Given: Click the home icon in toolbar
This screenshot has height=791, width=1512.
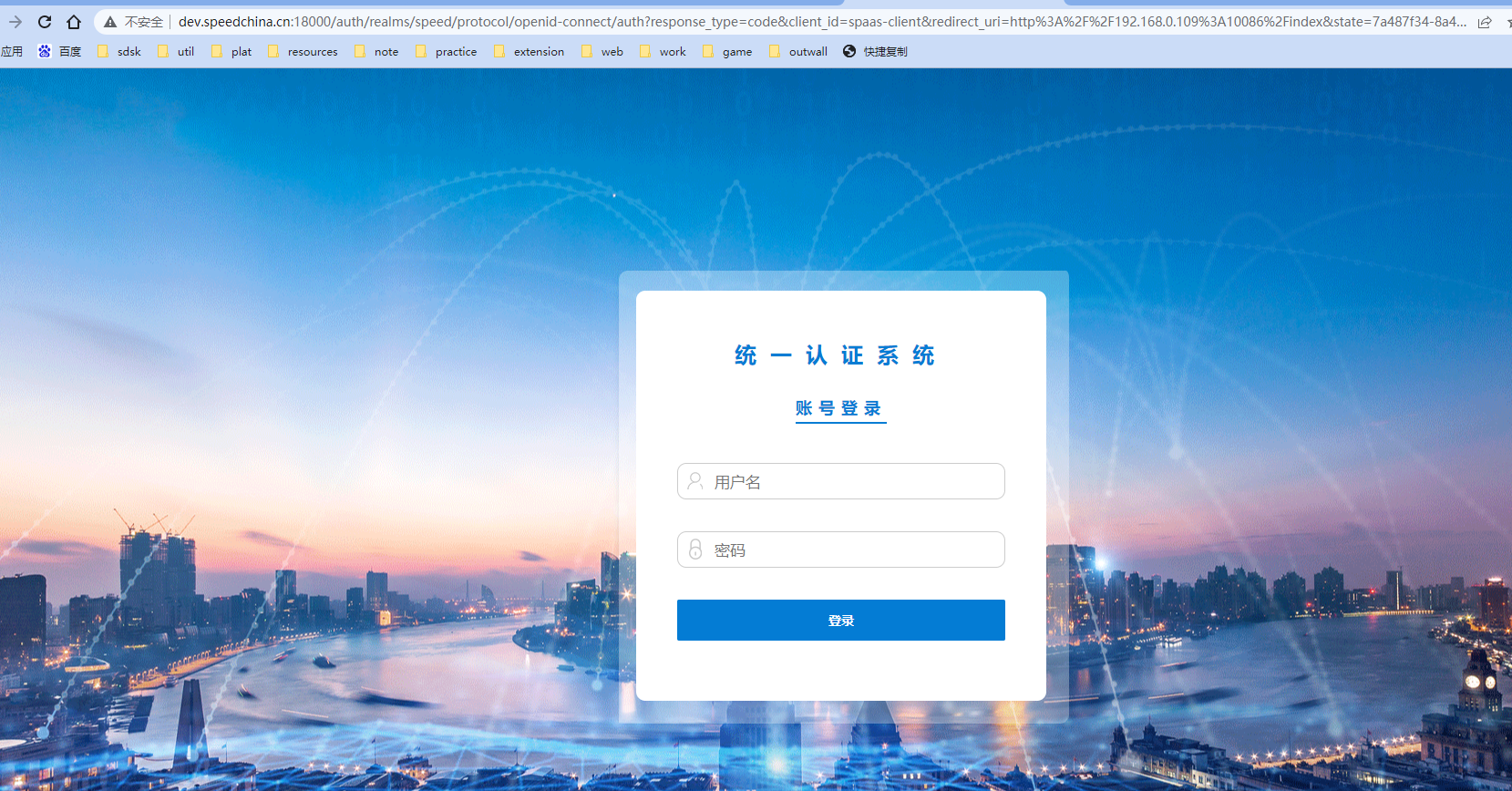Looking at the screenshot, I should 74,22.
